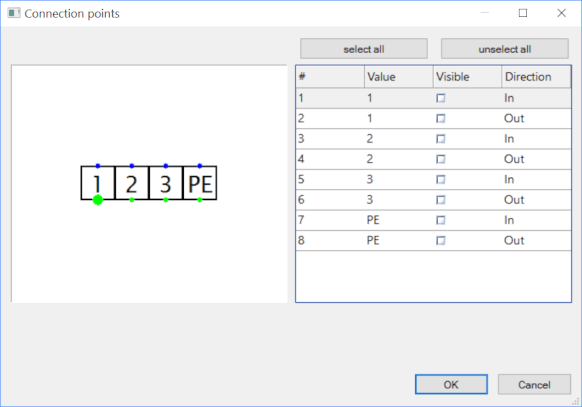Click the green connection dot below PE terminal
The image size is (582, 407).
(x=200, y=200)
